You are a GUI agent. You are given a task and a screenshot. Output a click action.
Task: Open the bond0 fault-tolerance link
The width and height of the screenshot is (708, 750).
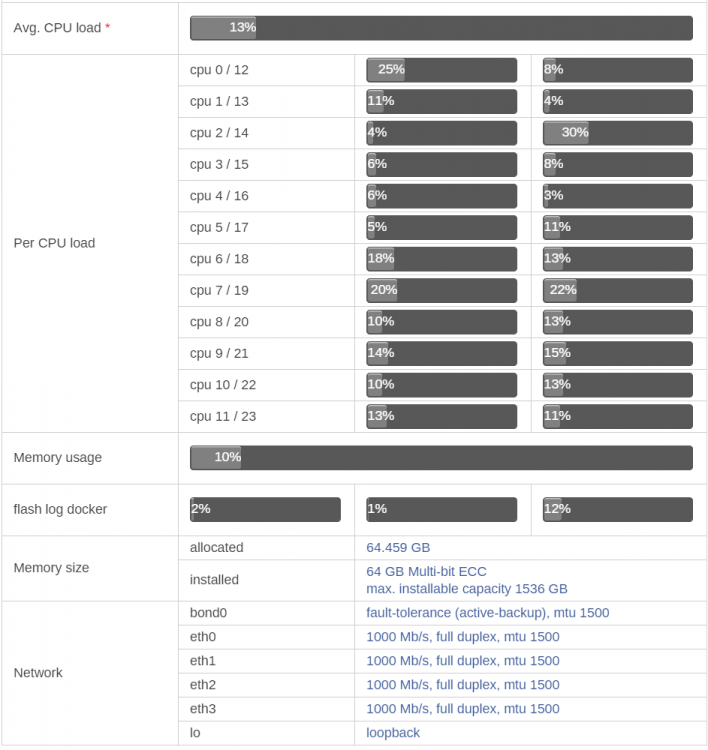[x=487, y=613]
